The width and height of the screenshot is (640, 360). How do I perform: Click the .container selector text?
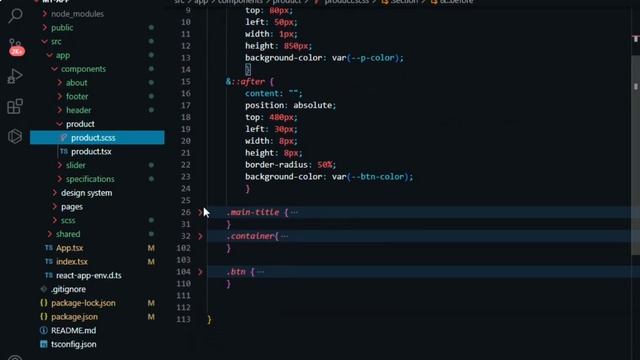tap(250, 236)
